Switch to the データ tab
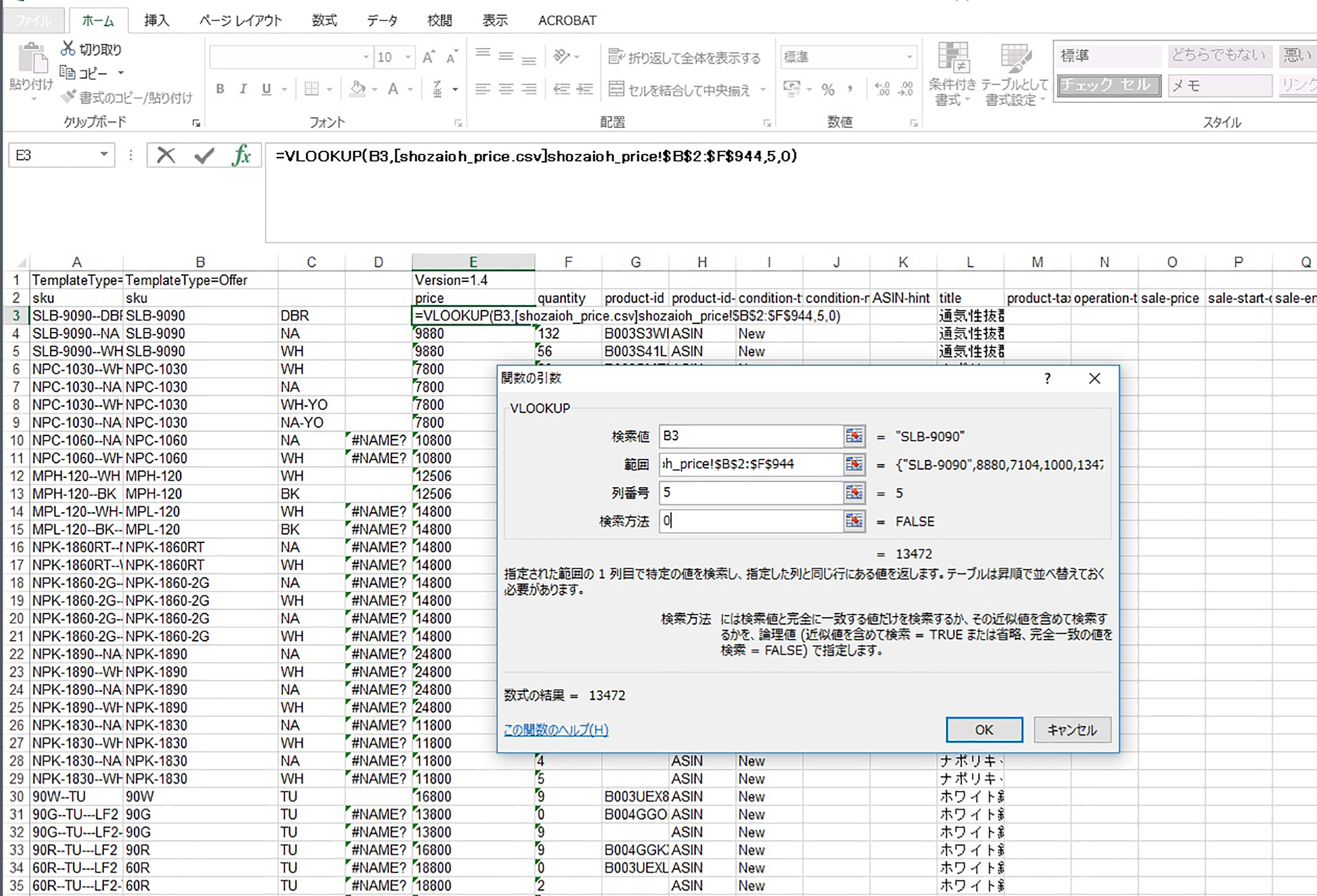Screen dimensions: 1317x896 click(x=382, y=20)
